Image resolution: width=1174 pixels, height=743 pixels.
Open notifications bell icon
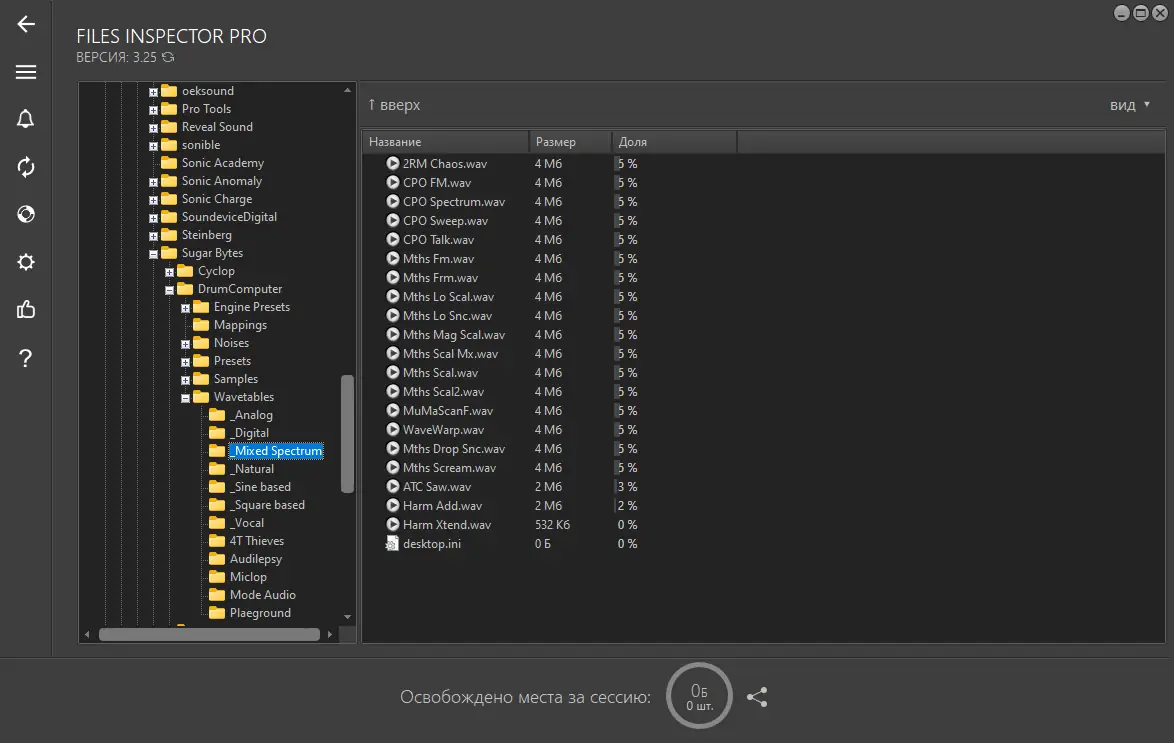[26, 119]
